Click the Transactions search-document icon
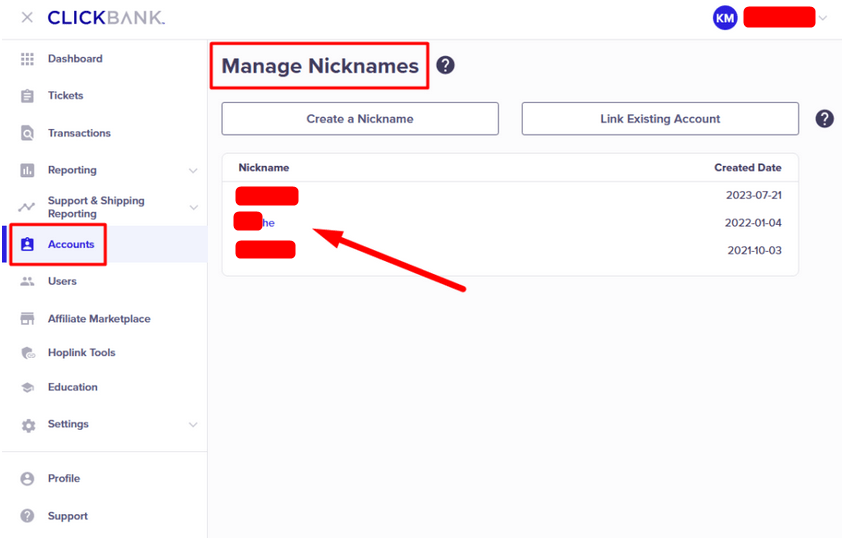The height and width of the screenshot is (540, 845). click(27, 133)
